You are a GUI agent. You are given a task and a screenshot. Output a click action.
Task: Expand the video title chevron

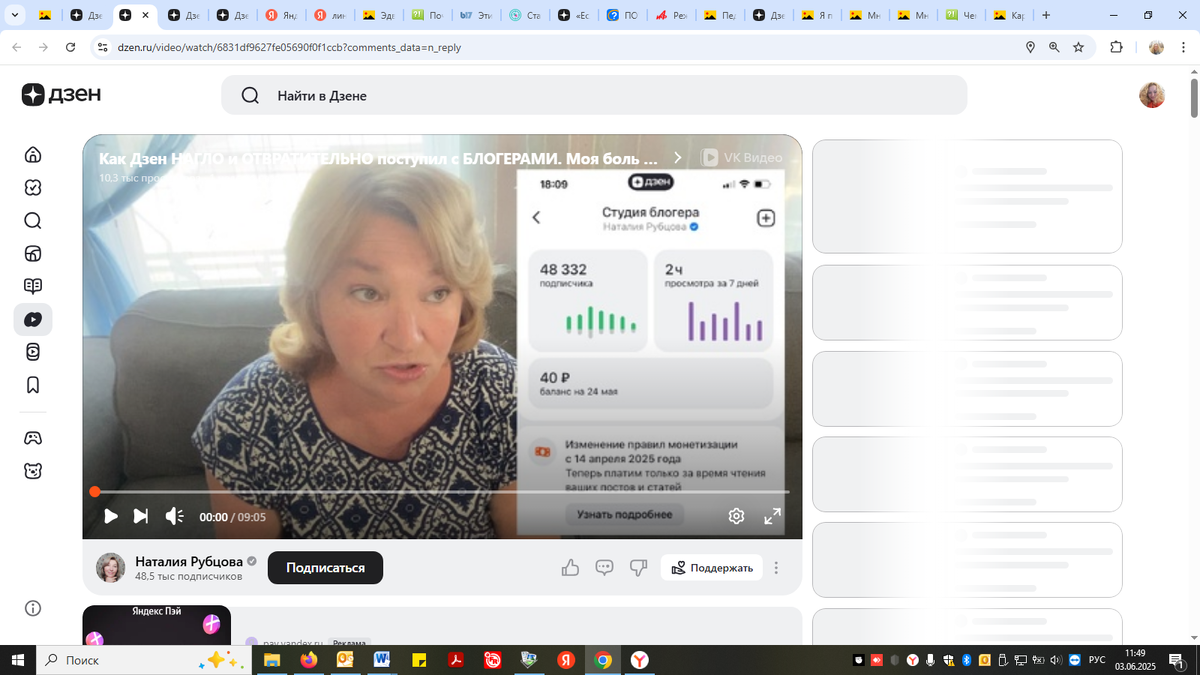coord(678,158)
